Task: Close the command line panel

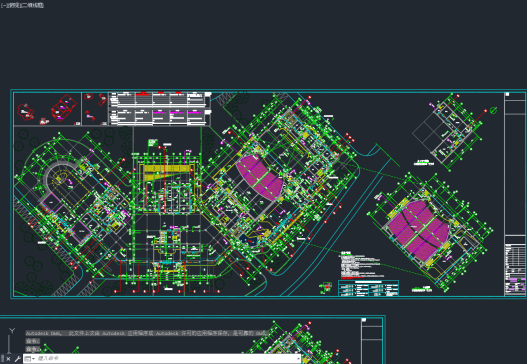Action: point(9,359)
